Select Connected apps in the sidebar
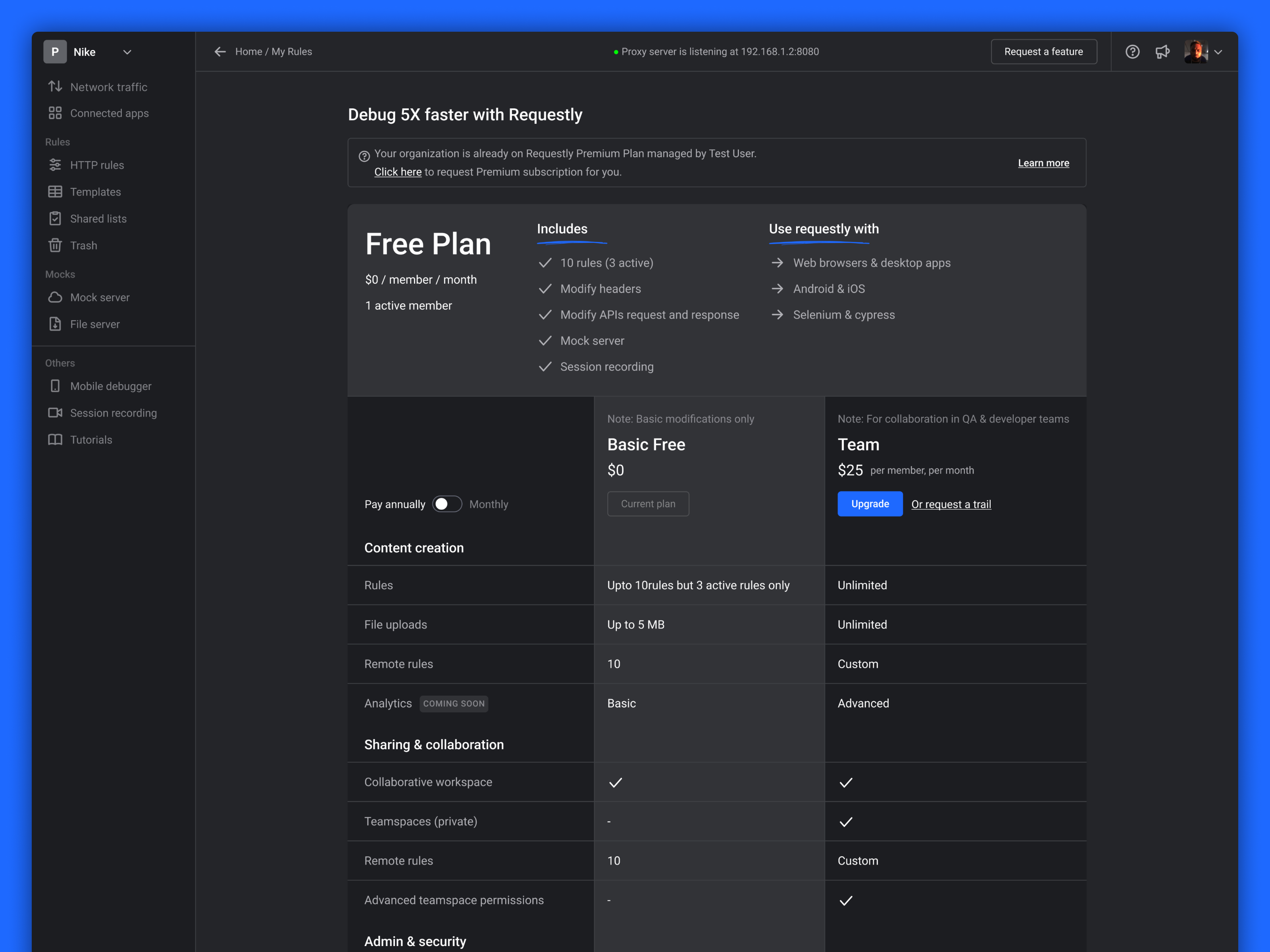The image size is (1270, 952). (109, 113)
